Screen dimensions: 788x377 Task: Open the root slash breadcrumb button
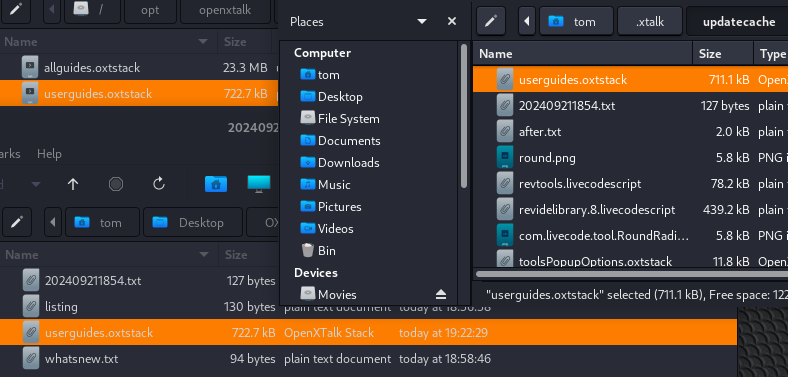pos(92,10)
